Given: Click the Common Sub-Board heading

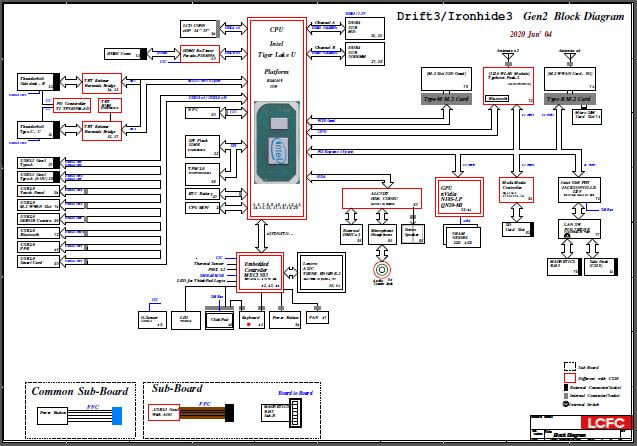Looking at the screenshot, I should (79, 391).
